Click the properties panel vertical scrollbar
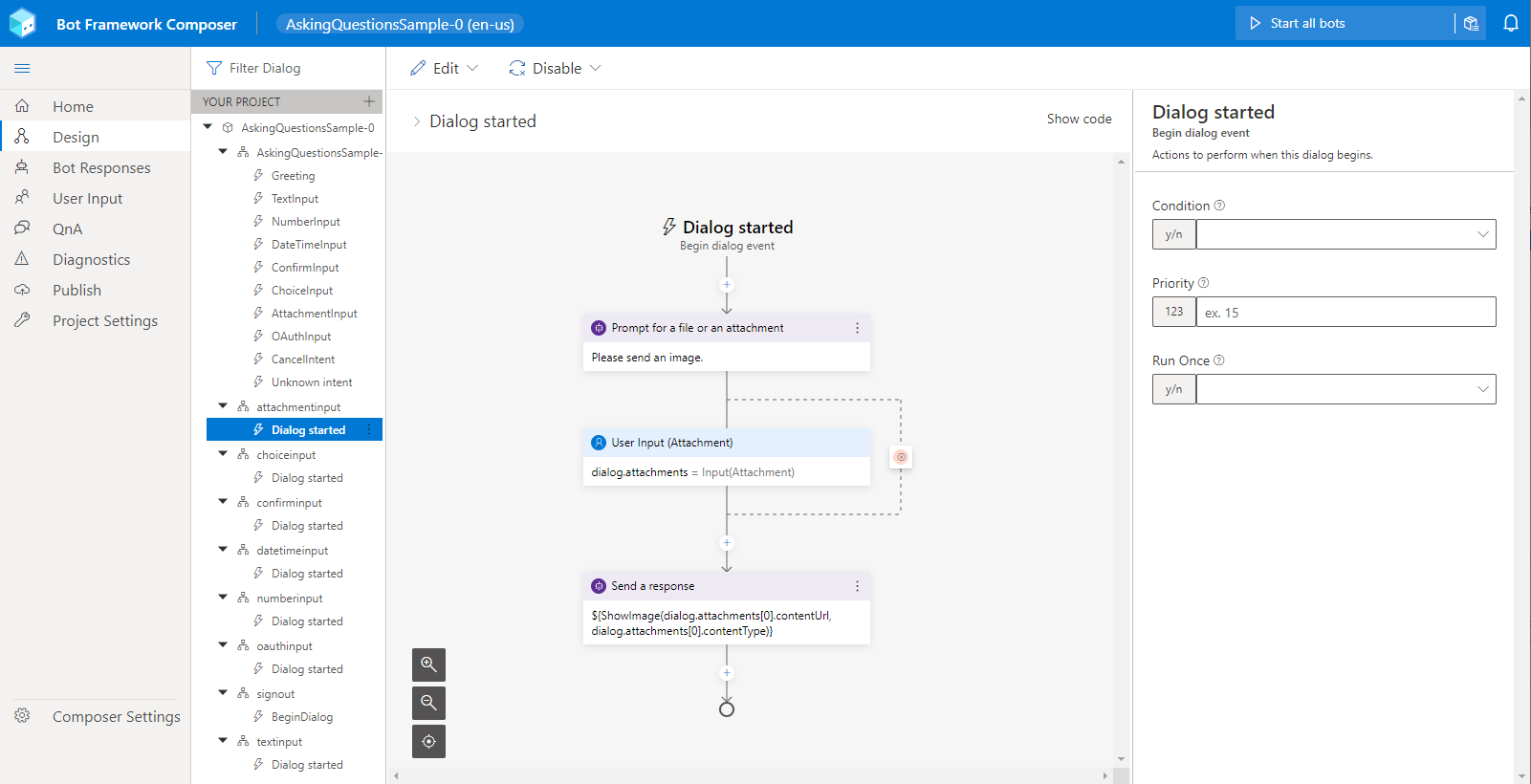1531x784 pixels. [x=1521, y=437]
